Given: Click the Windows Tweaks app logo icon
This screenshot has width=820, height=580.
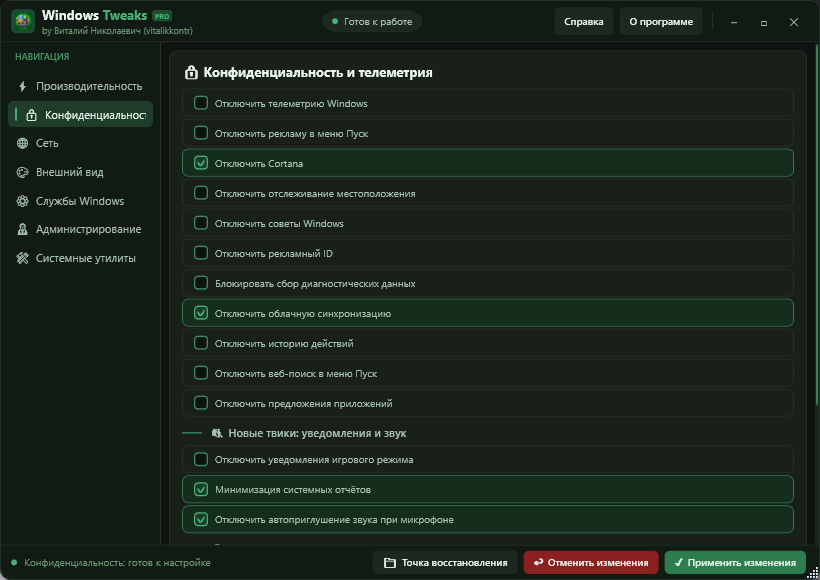Looking at the screenshot, I should tap(22, 21).
